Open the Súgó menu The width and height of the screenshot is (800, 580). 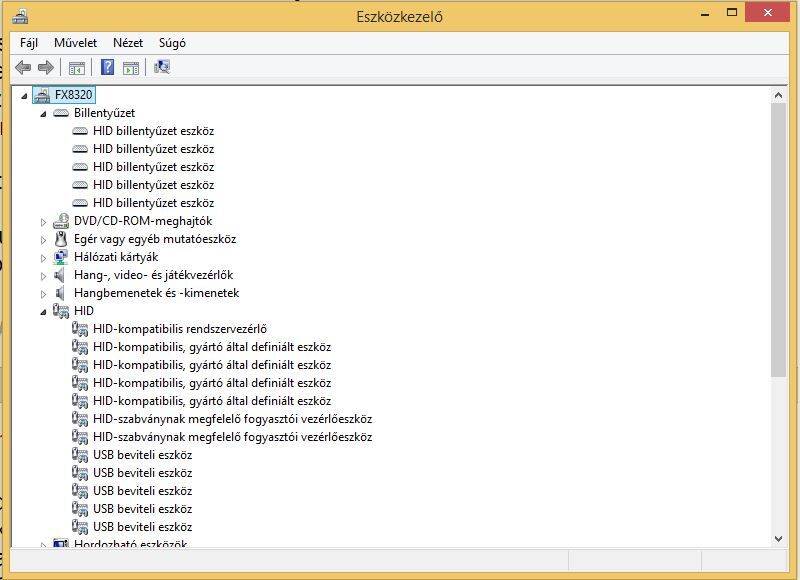(x=172, y=43)
